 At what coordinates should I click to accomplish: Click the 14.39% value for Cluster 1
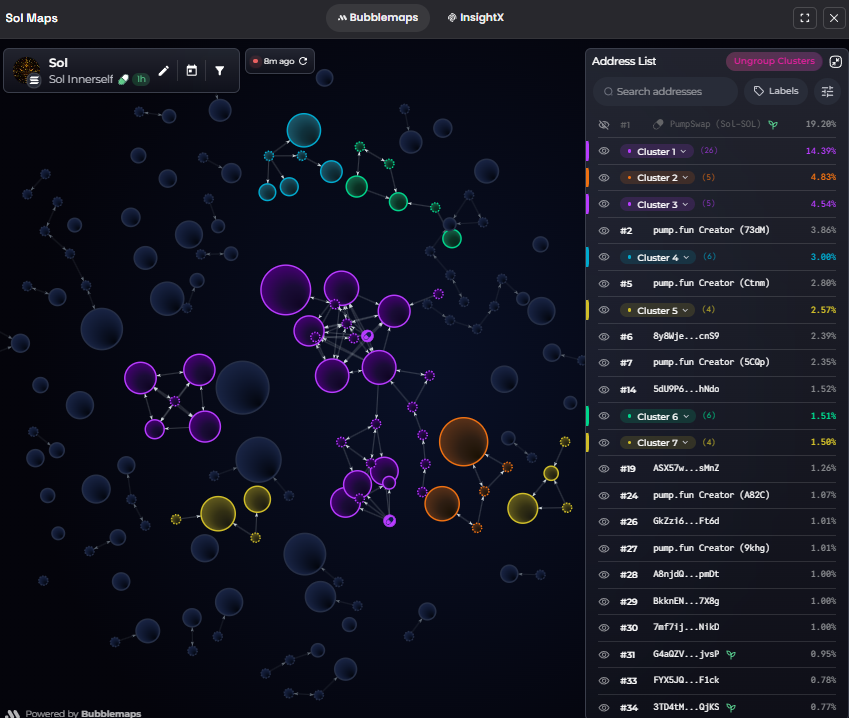pos(820,151)
